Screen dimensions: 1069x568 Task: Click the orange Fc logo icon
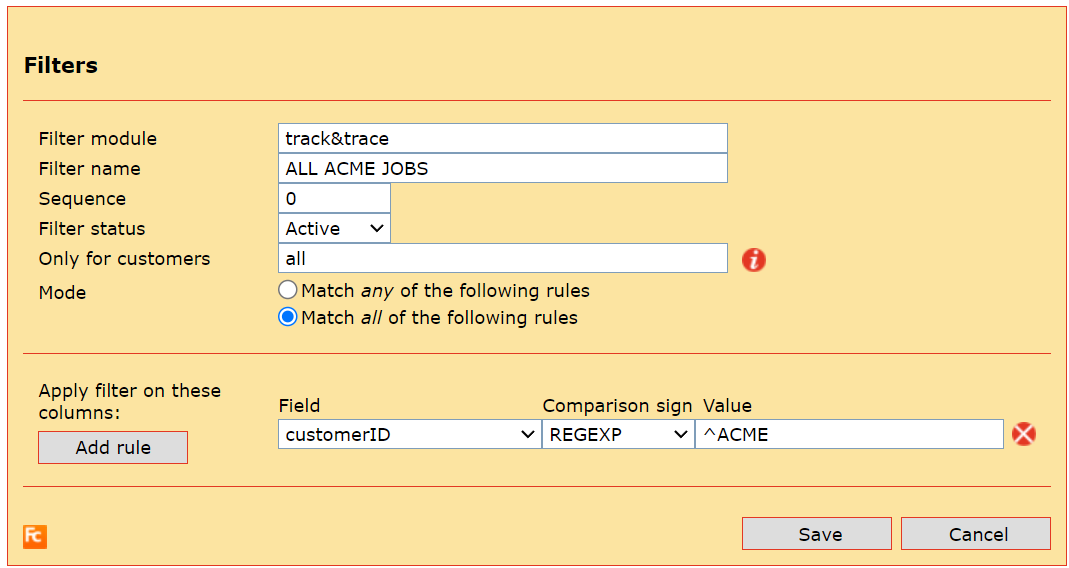click(x=34, y=536)
